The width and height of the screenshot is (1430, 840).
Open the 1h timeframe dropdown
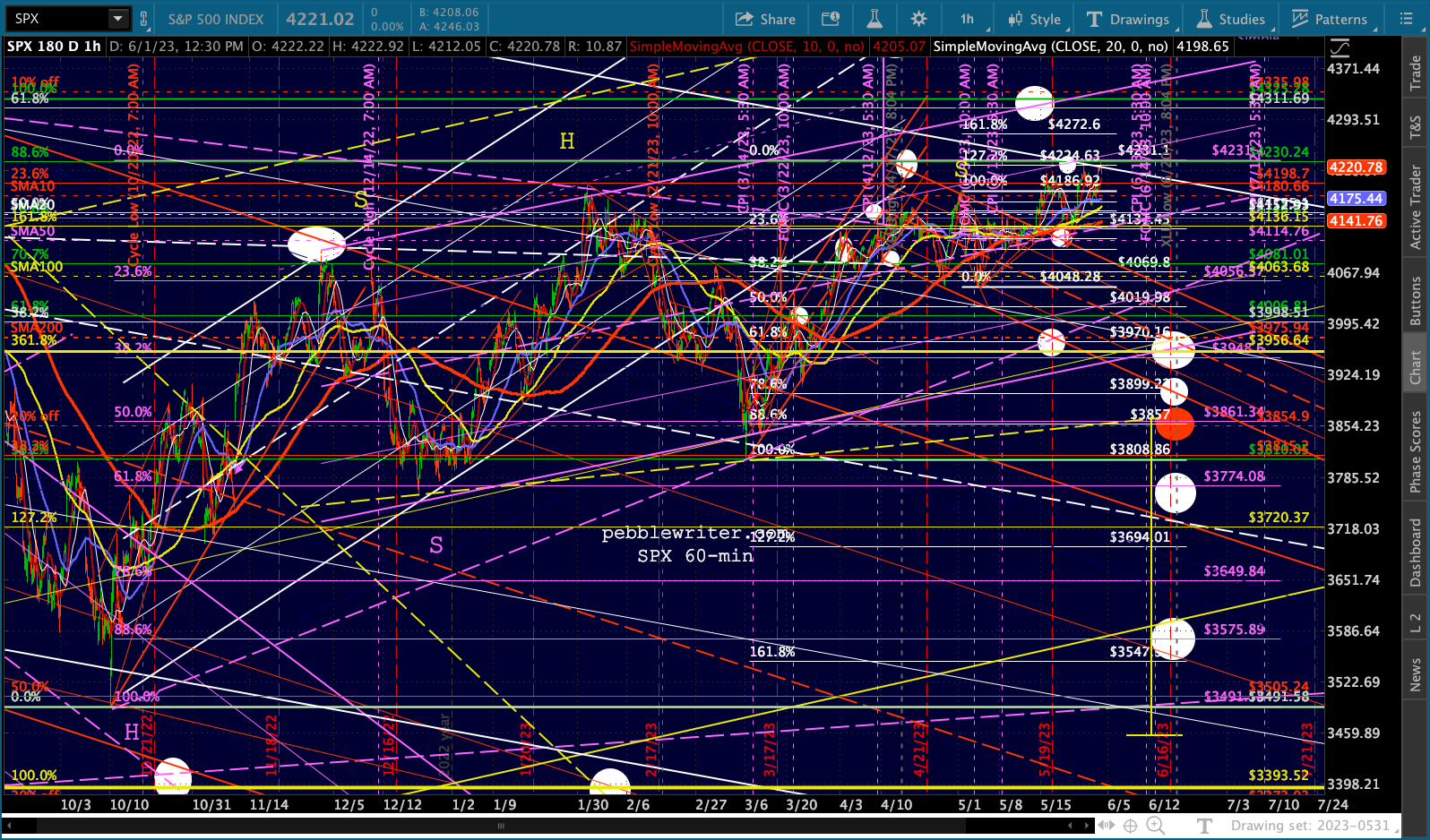click(x=968, y=19)
